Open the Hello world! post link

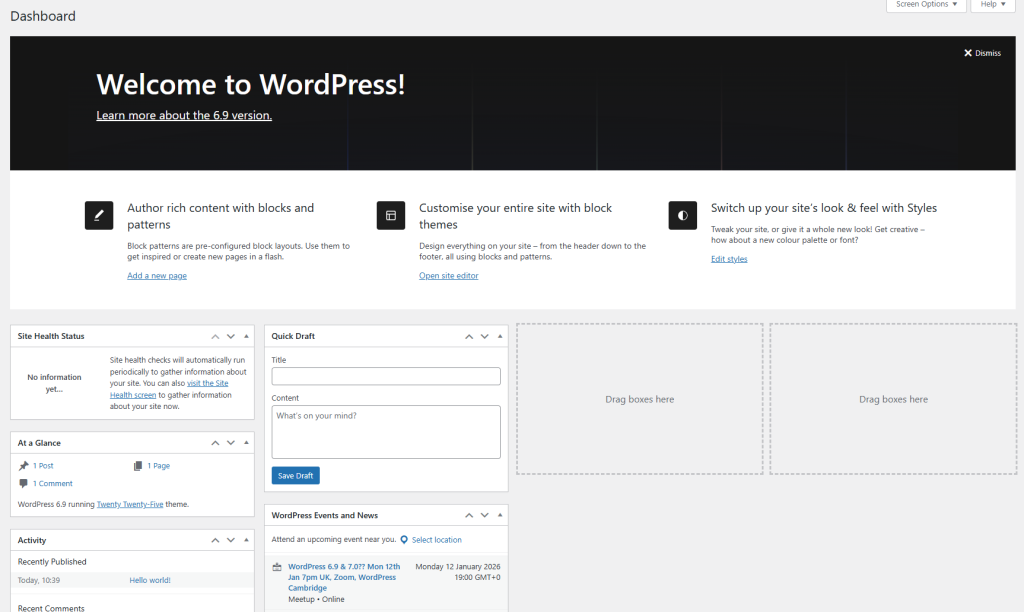click(x=150, y=580)
